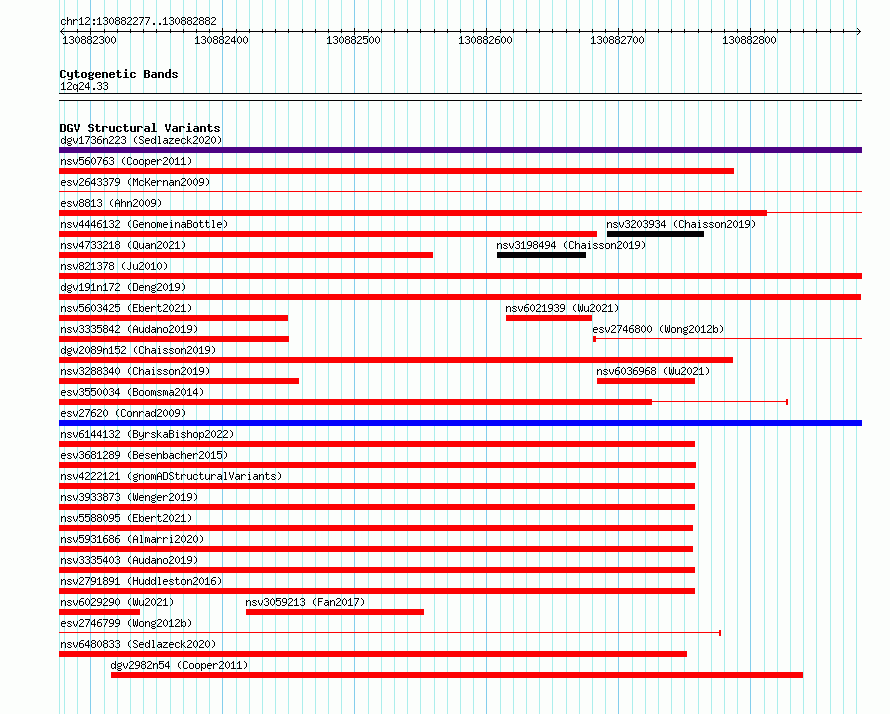
Task: Open the Cytogenetic Bands track title
Action: pyautogui.click(x=119, y=74)
